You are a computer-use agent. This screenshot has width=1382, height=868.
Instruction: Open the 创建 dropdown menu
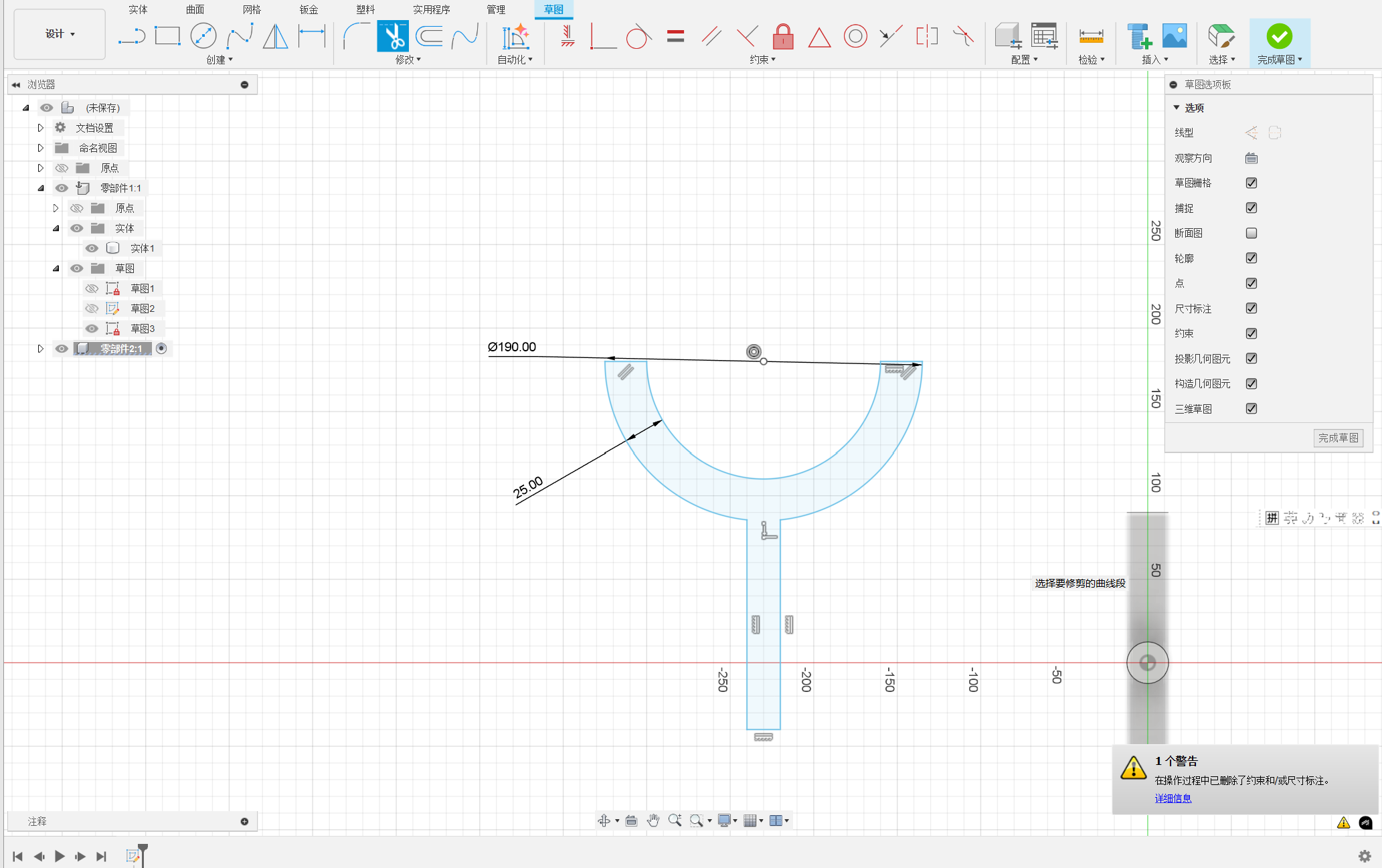pos(220,60)
